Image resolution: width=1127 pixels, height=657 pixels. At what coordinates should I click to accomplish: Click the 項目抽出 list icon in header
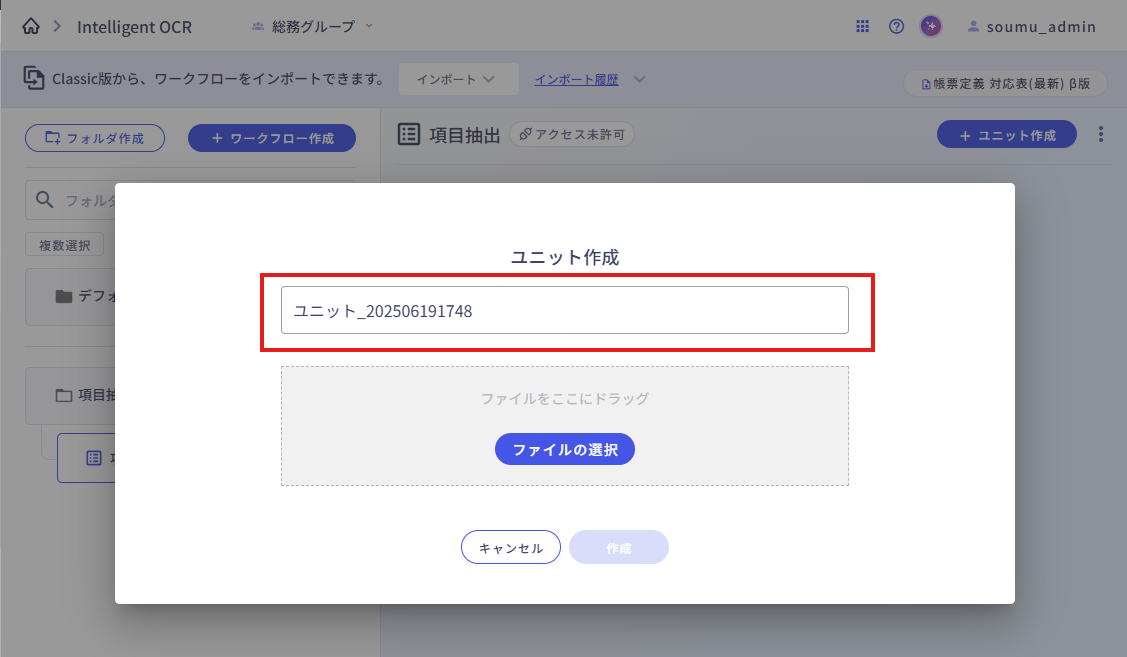[x=408, y=135]
